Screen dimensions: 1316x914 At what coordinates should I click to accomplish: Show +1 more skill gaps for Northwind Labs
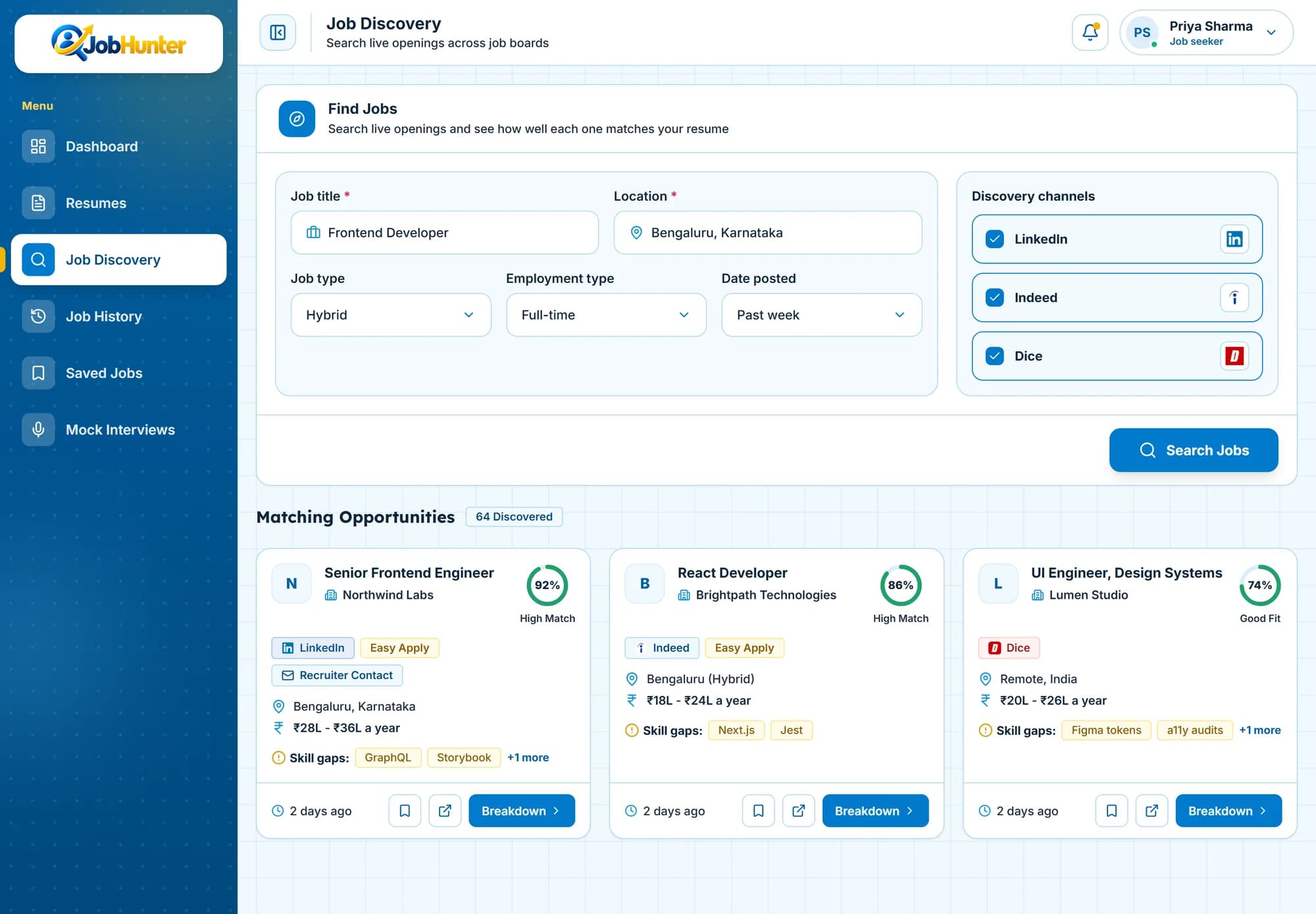coord(528,757)
